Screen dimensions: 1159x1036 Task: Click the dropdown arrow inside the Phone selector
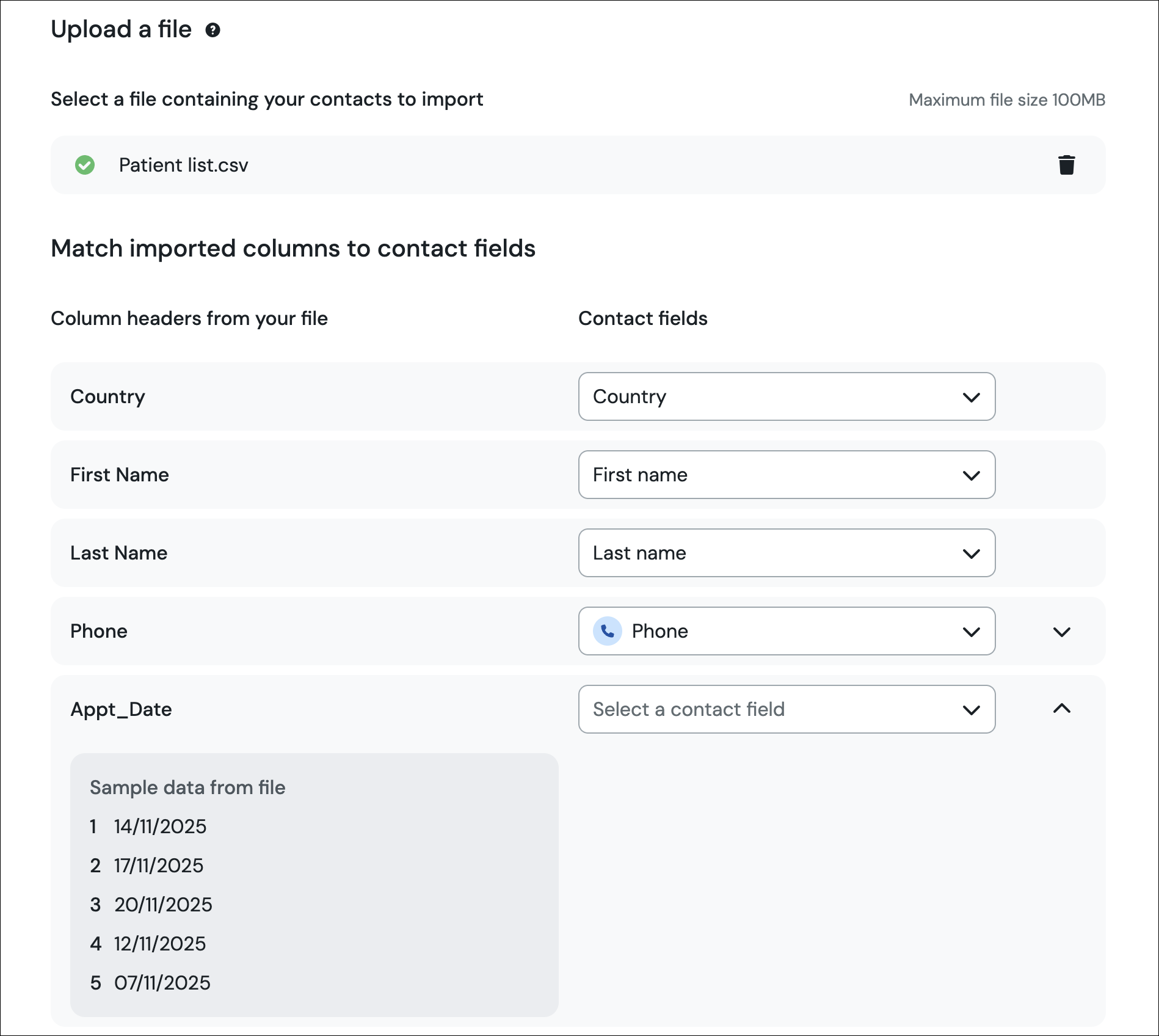(972, 631)
